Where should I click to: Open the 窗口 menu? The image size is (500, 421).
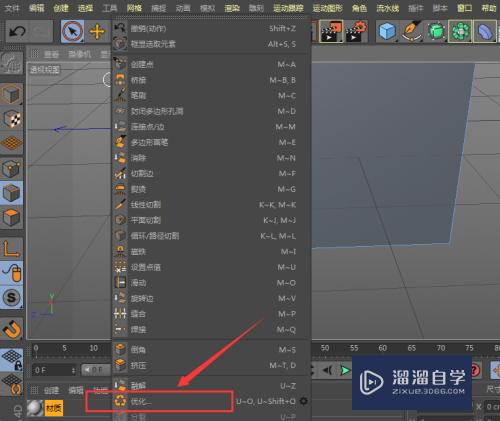point(465,8)
